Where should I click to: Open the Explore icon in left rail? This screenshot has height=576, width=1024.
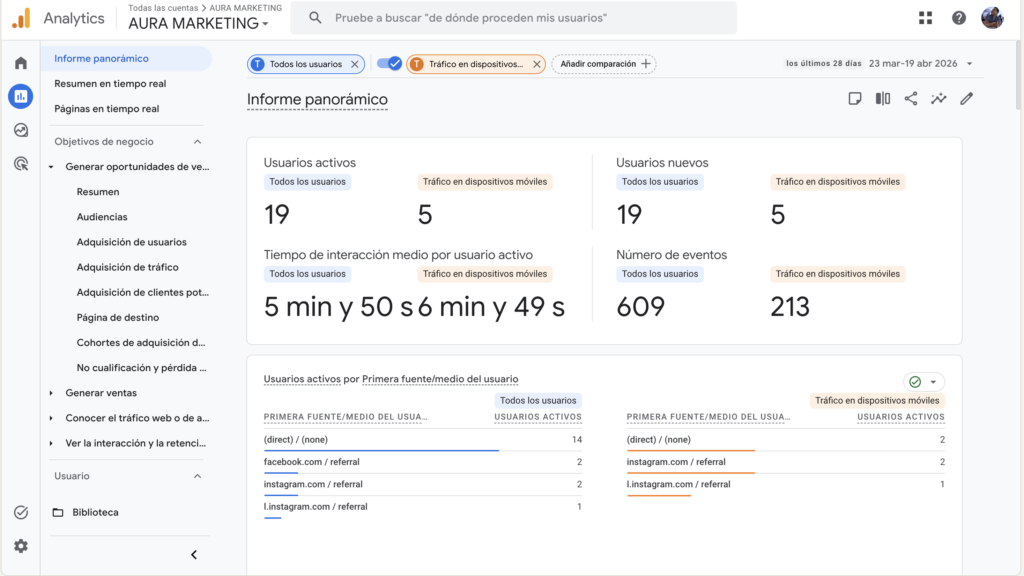click(x=21, y=130)
